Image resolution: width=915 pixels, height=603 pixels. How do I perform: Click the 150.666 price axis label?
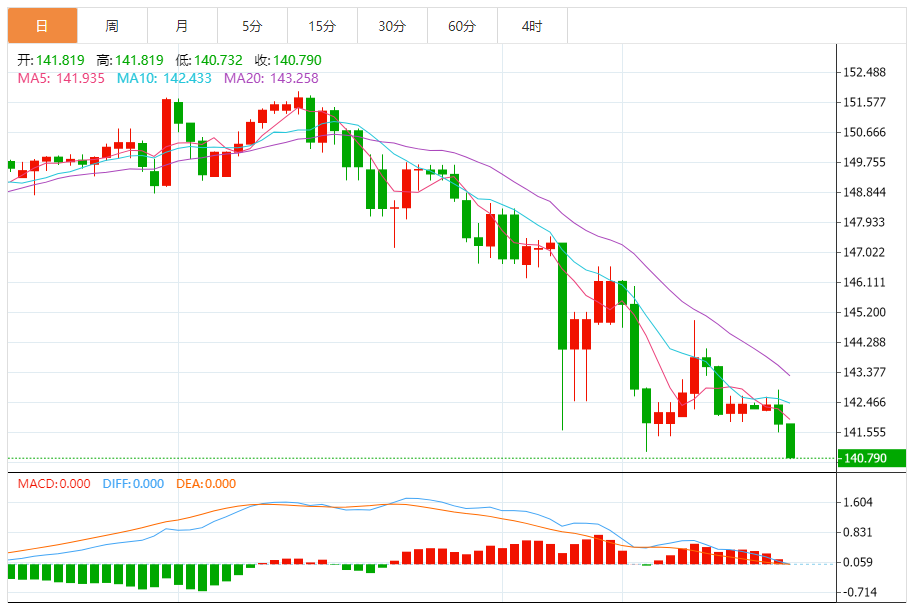[864, 133]
